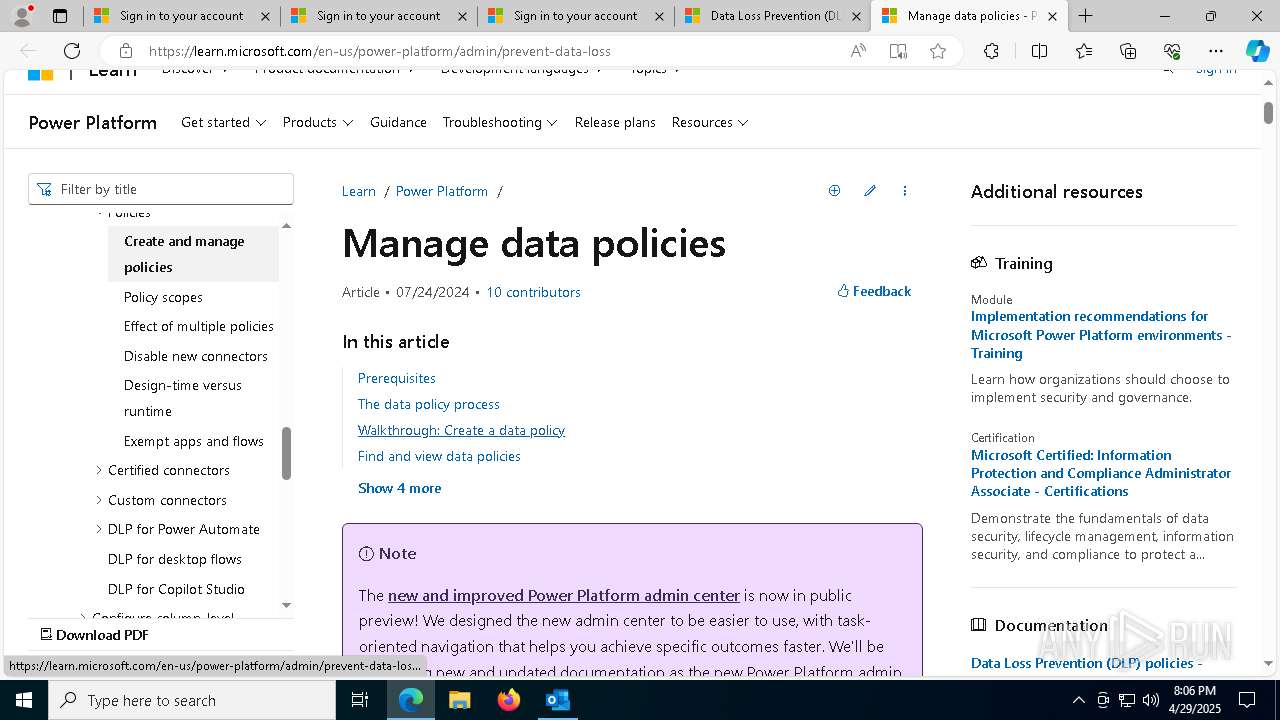The height and width of the screenshot is (720, 1280).
Task: Open the Guidance menu item
Action: click(x=398, y=122)
